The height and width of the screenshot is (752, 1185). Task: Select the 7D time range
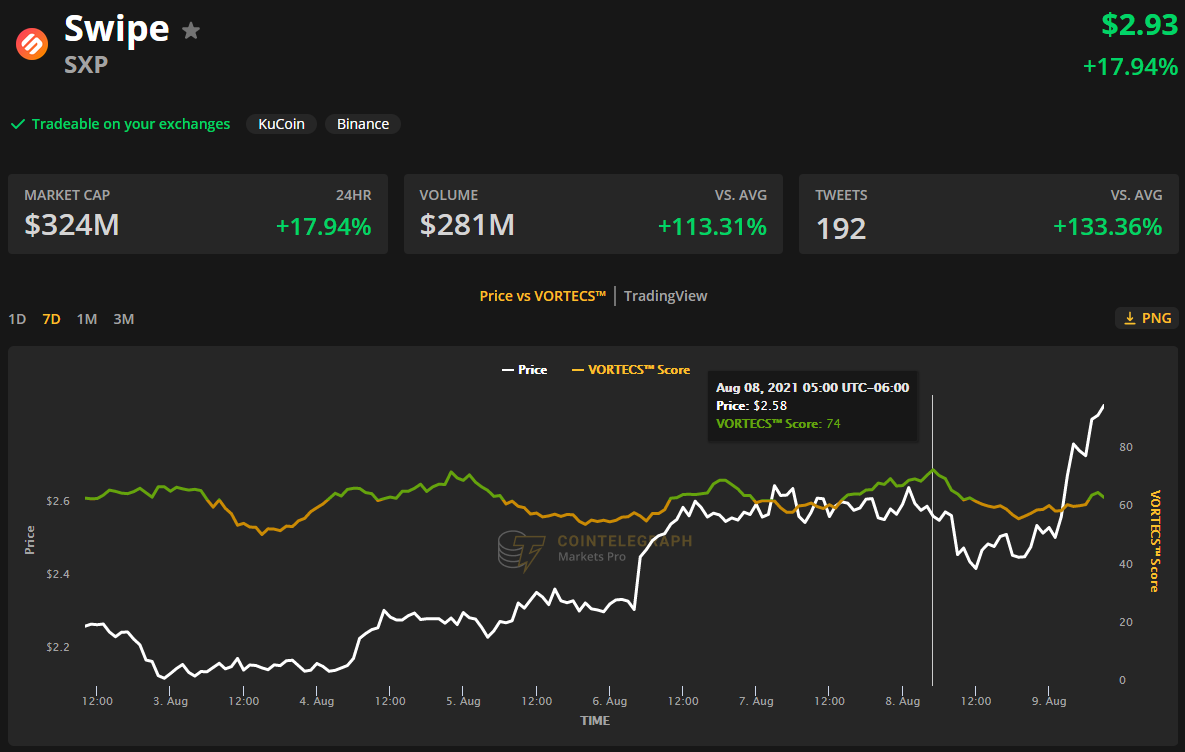51,319
